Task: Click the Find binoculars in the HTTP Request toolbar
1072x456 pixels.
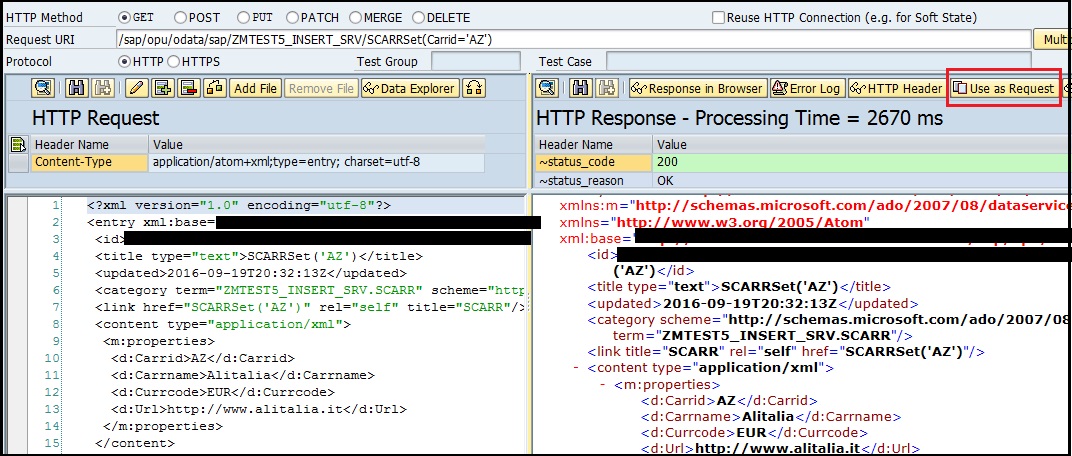Action: (75, 88)
